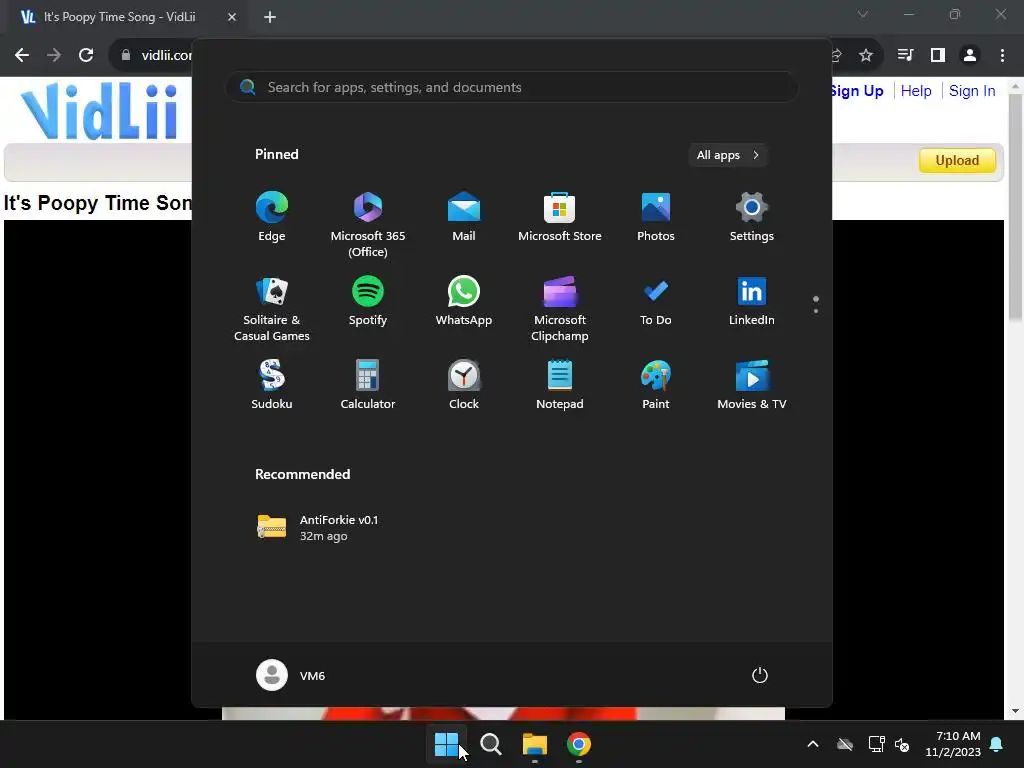The width and height of the screenshot is (1024, 768).
Task: Bookmark this page with the star
Action: pyautogui.click(x=866, y=56)
